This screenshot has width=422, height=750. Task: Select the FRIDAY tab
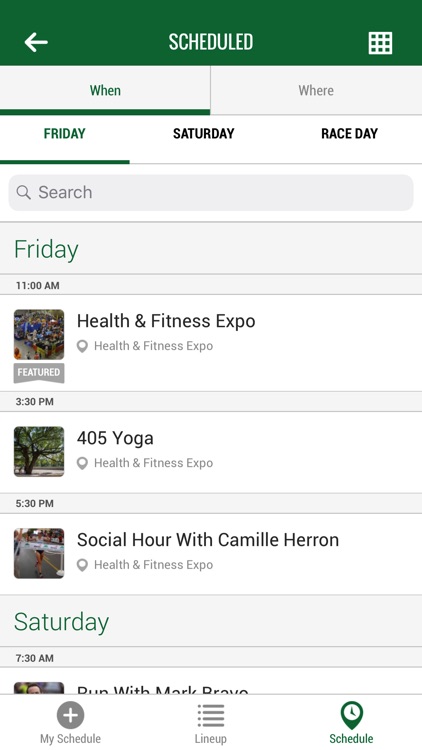point(65,133)
